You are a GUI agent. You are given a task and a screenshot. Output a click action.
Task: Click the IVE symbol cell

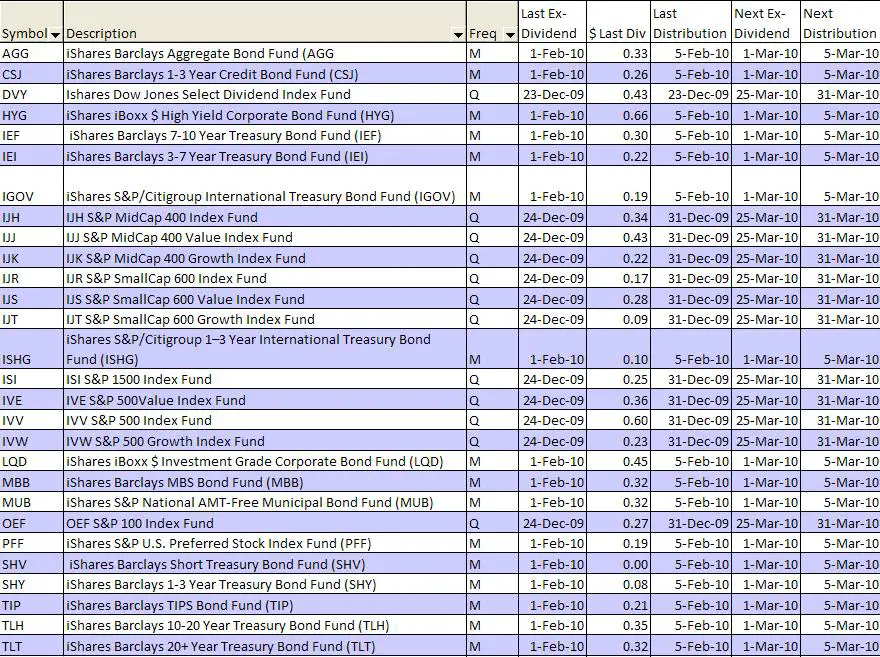coord(32,400)
